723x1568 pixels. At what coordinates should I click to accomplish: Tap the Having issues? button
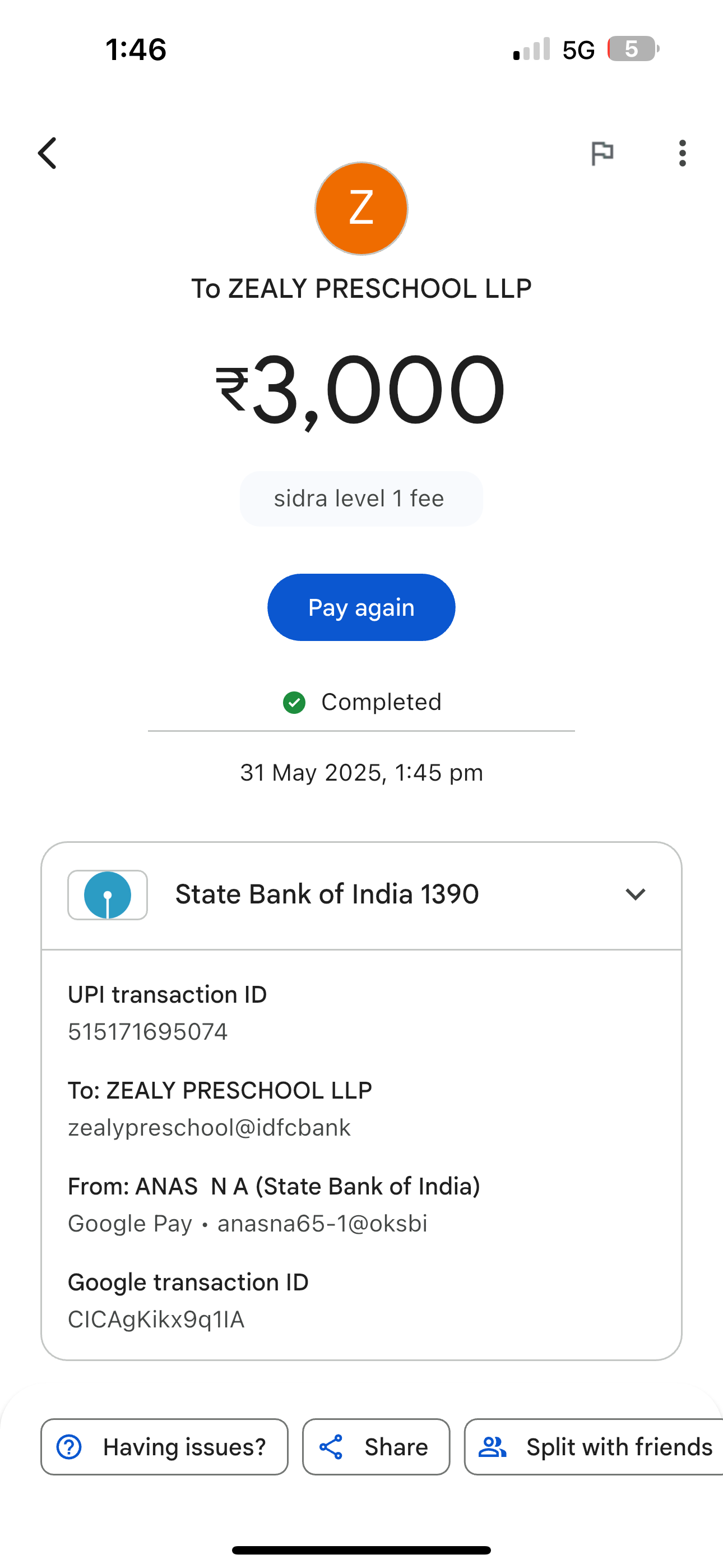click(164, 1447)
